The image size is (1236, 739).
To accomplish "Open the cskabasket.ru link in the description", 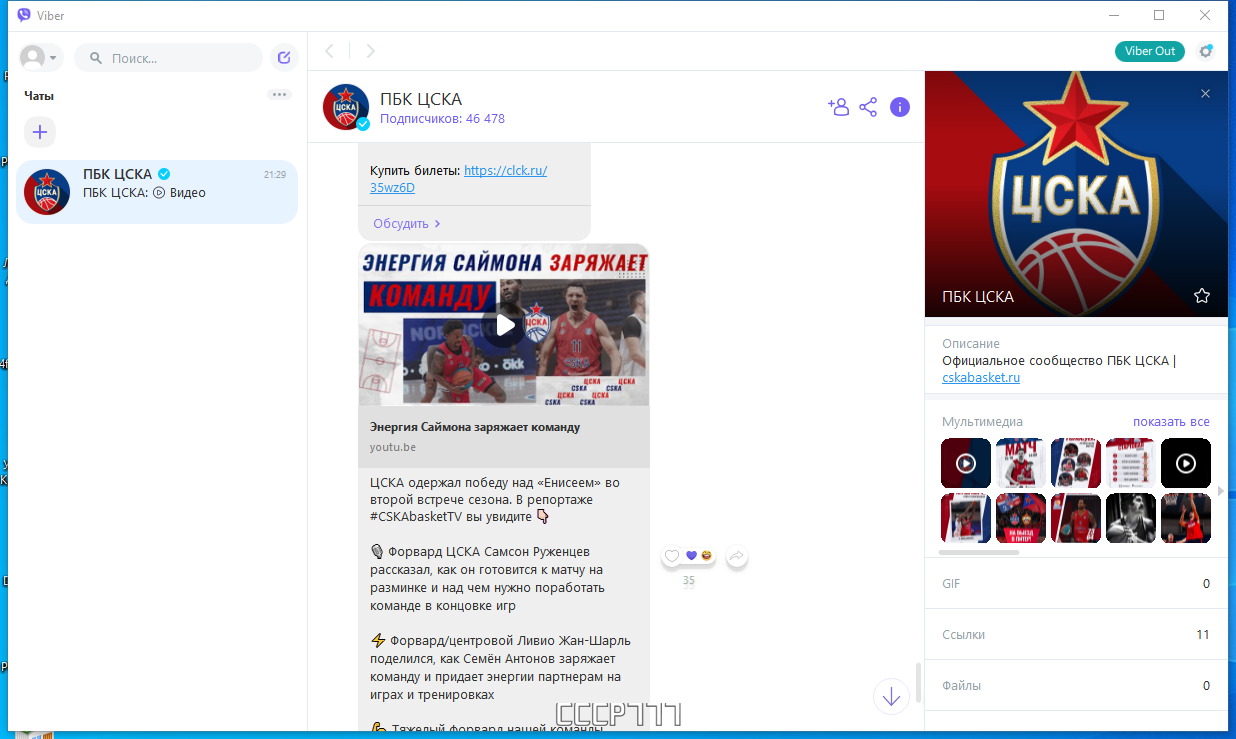I will coord(980,377).
